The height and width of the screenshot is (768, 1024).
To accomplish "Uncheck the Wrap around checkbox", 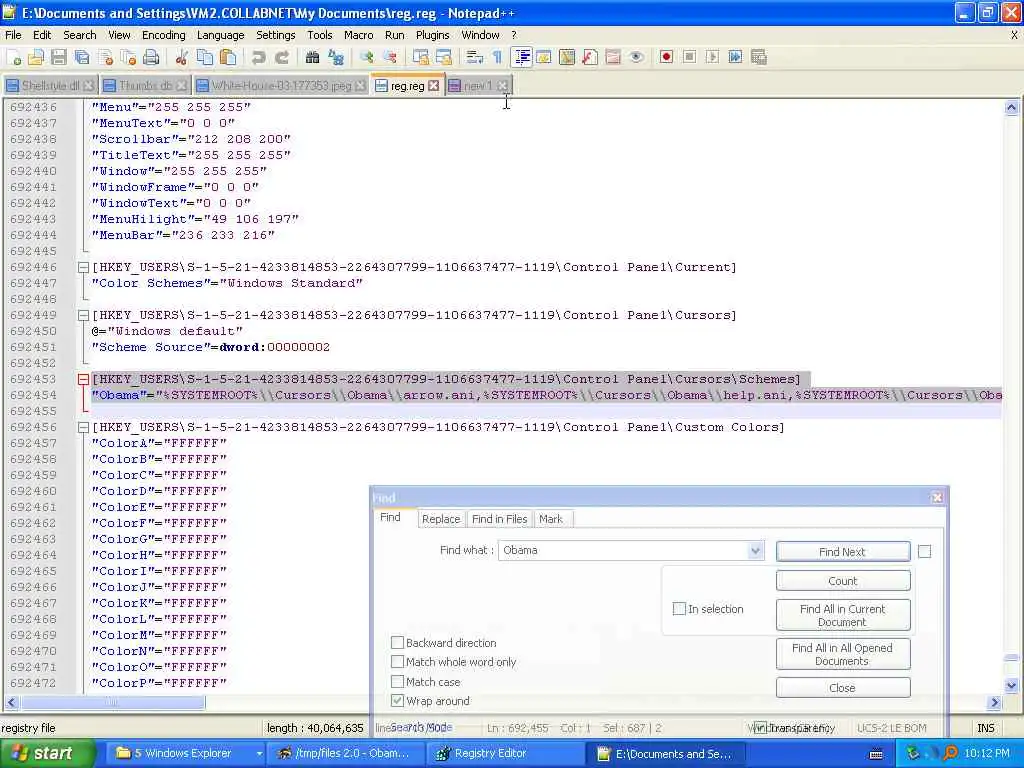I will click(x=397, y=701).
